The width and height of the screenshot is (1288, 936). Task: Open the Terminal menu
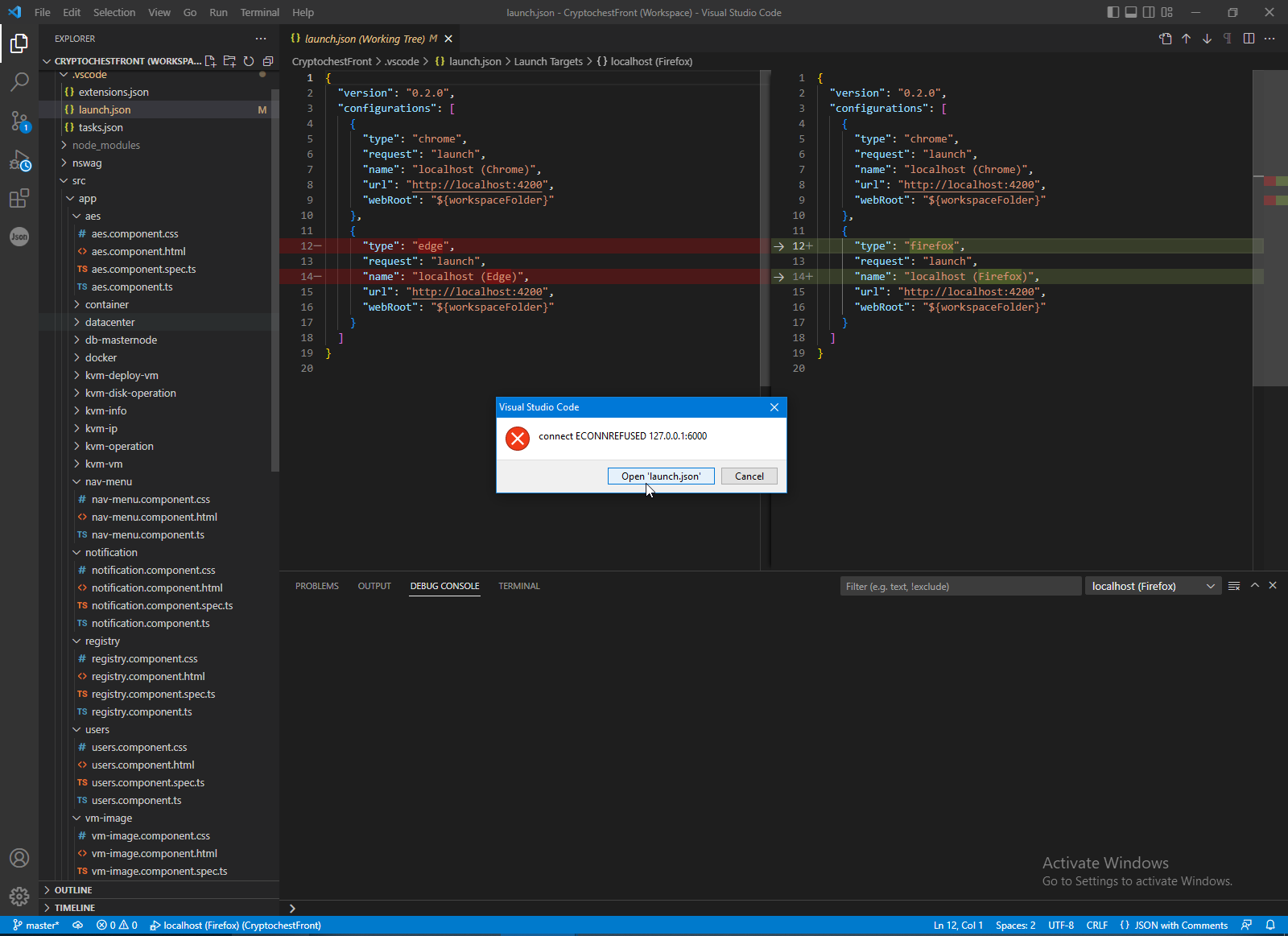tap(260, 12)
